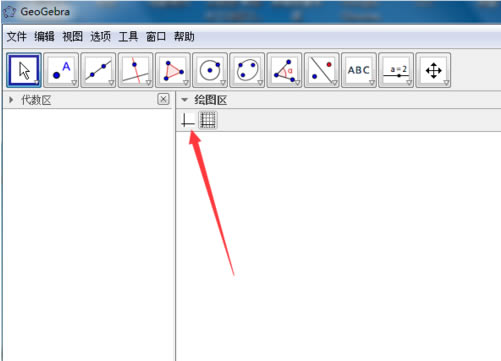
Task: Open the 窗口 menu
Action: pyautogui.click(x=156, y=36)
